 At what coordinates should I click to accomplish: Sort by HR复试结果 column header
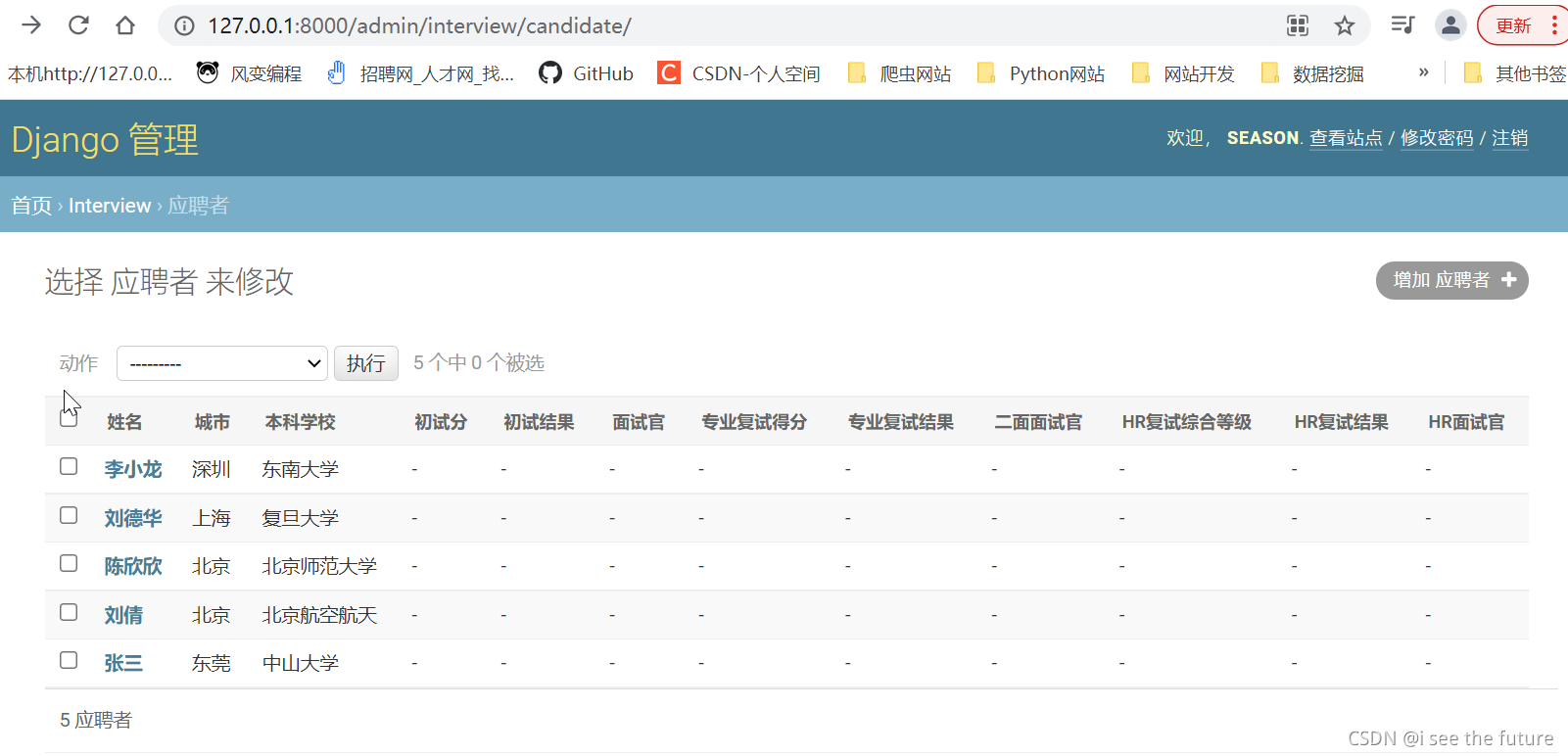[1342, 422]
